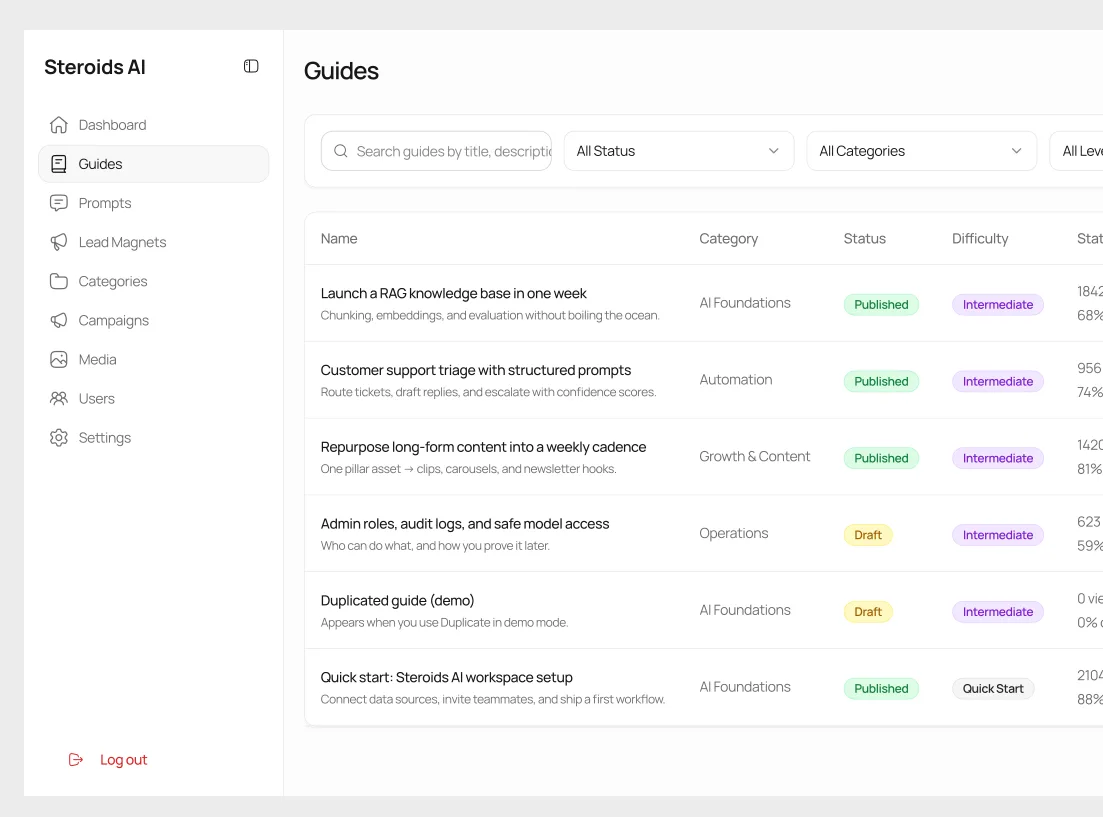
Task: Click the Settings gear icon
Action: click(59, 438)
